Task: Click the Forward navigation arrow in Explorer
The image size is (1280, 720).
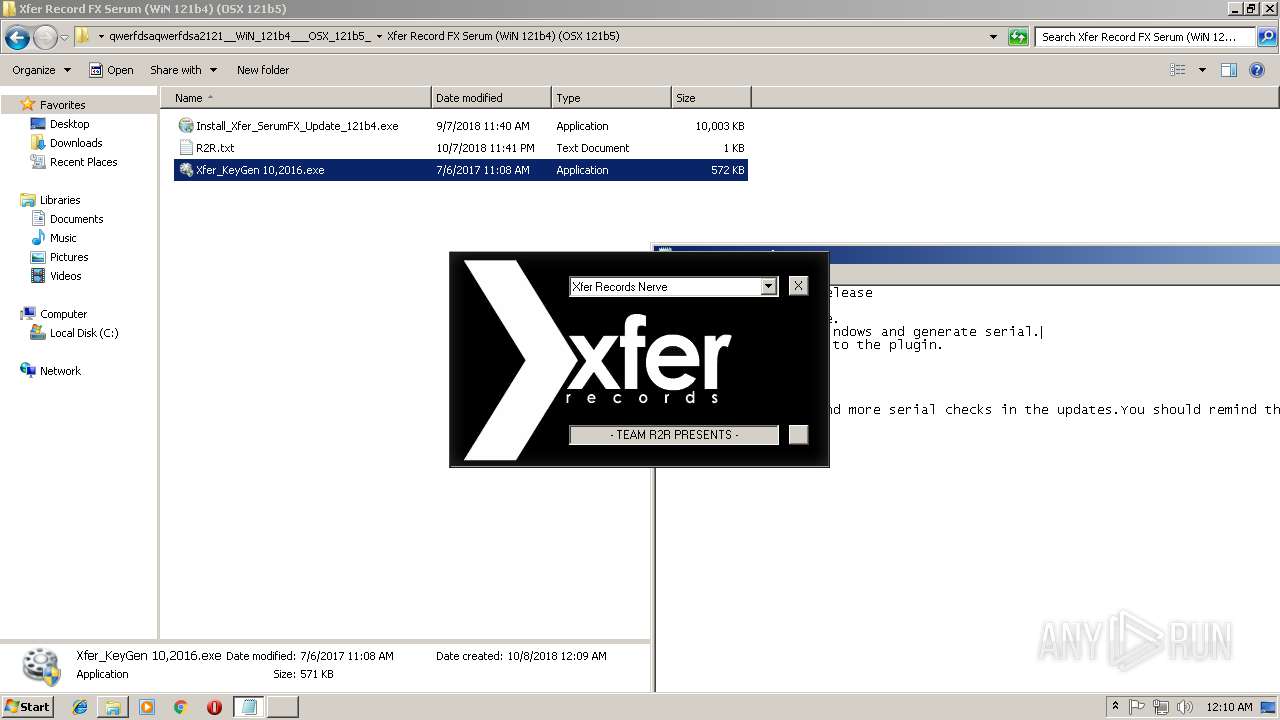Action: click(x=45, y=38)
